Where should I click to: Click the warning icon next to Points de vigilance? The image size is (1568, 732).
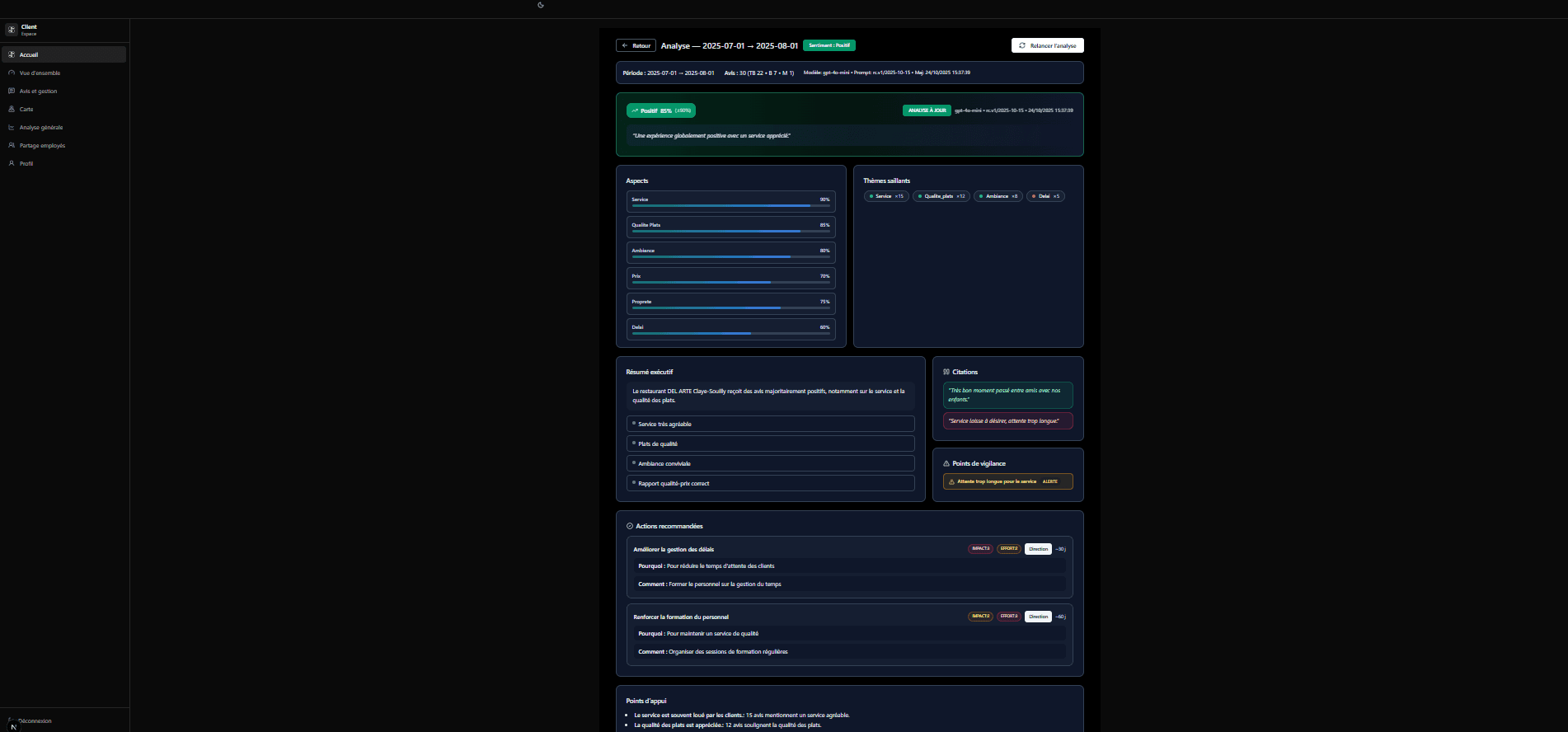946,463
